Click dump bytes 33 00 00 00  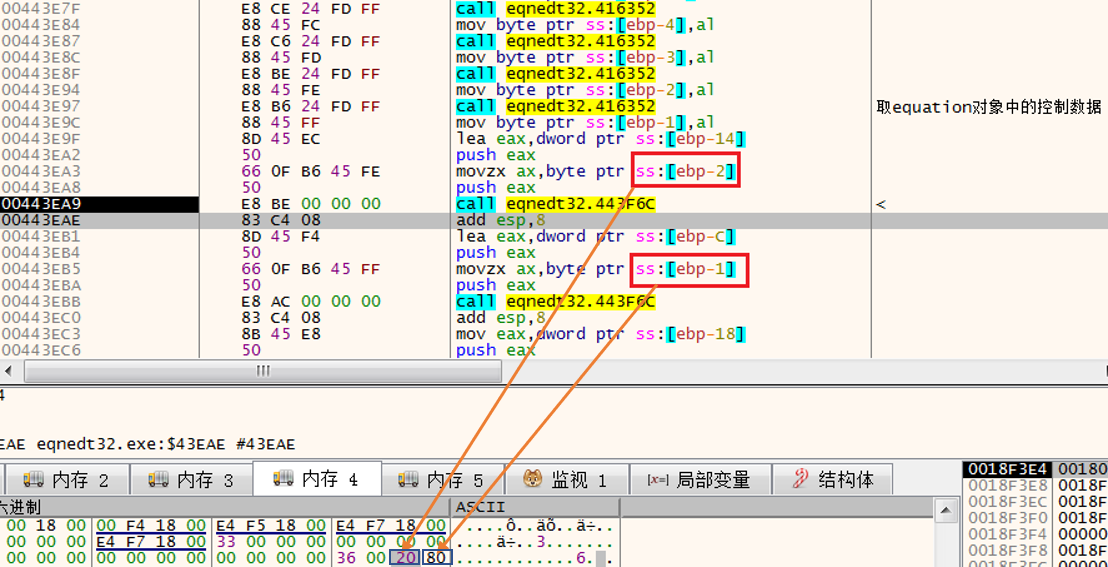tap(271, 542)
